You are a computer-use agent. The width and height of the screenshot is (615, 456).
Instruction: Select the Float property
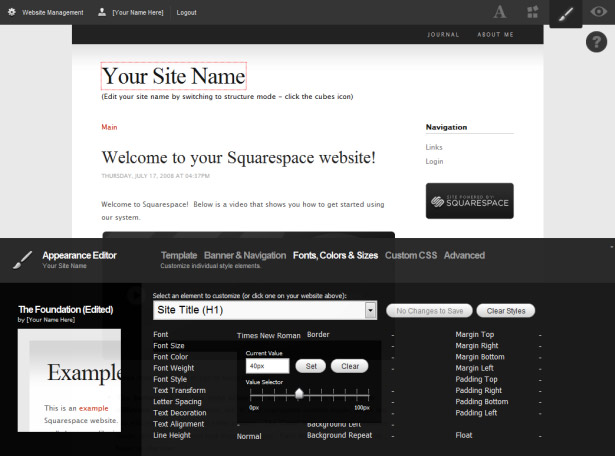(464, 435)
